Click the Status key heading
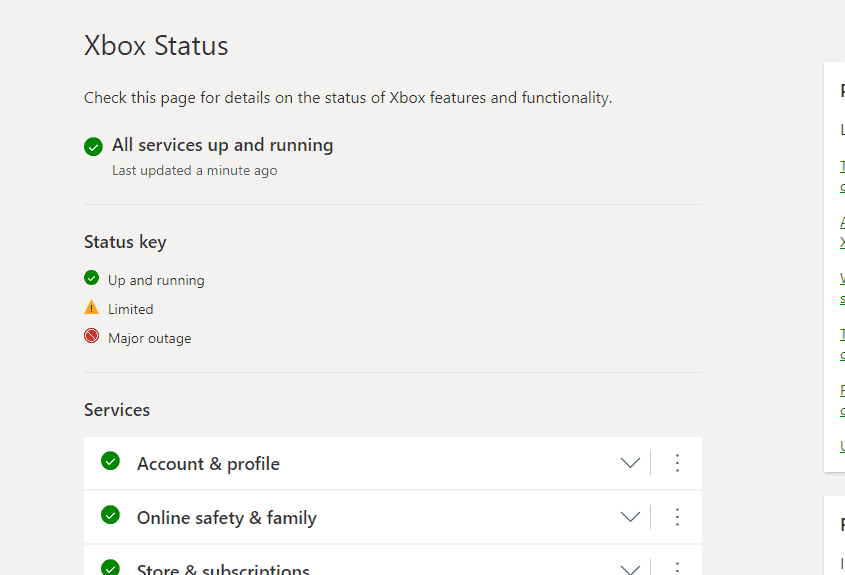845x575 pixels. click(125, 242)
